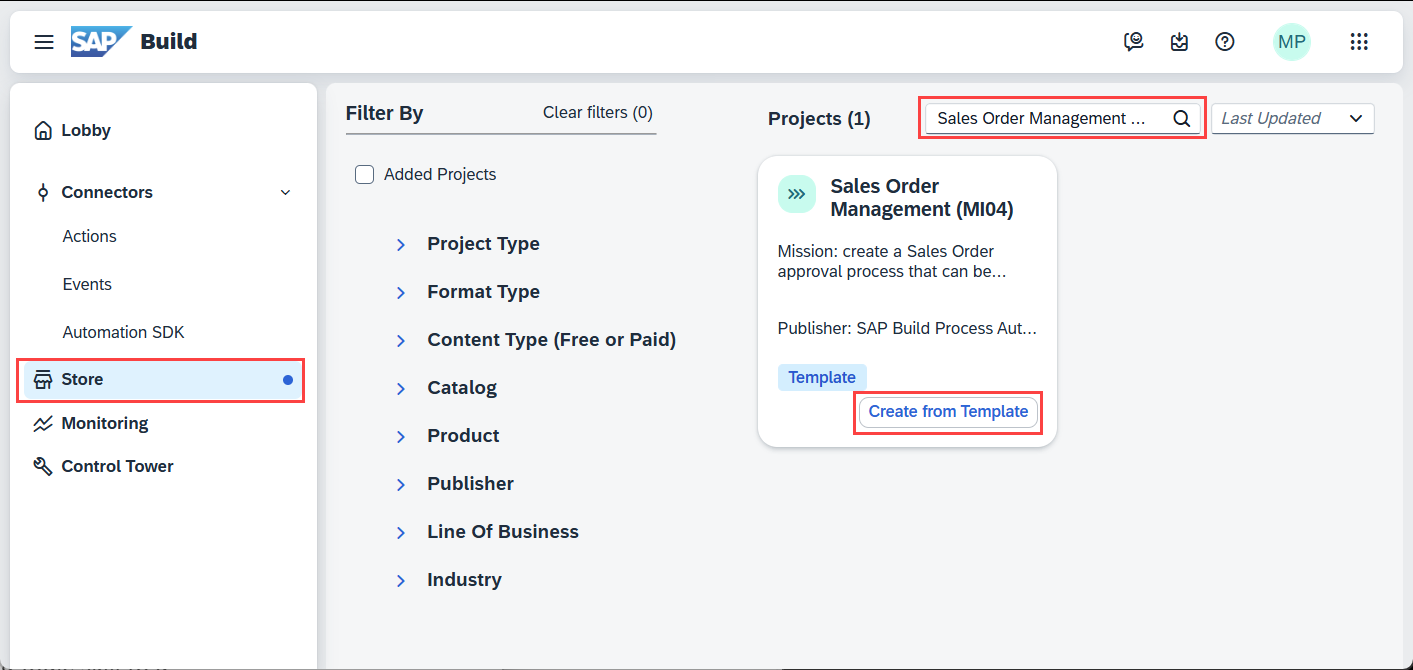Image resolution: width=1413 pixels, height=670 pixels.
Task: Click the Sales Order Management search field
Action: click(1062, 118)
